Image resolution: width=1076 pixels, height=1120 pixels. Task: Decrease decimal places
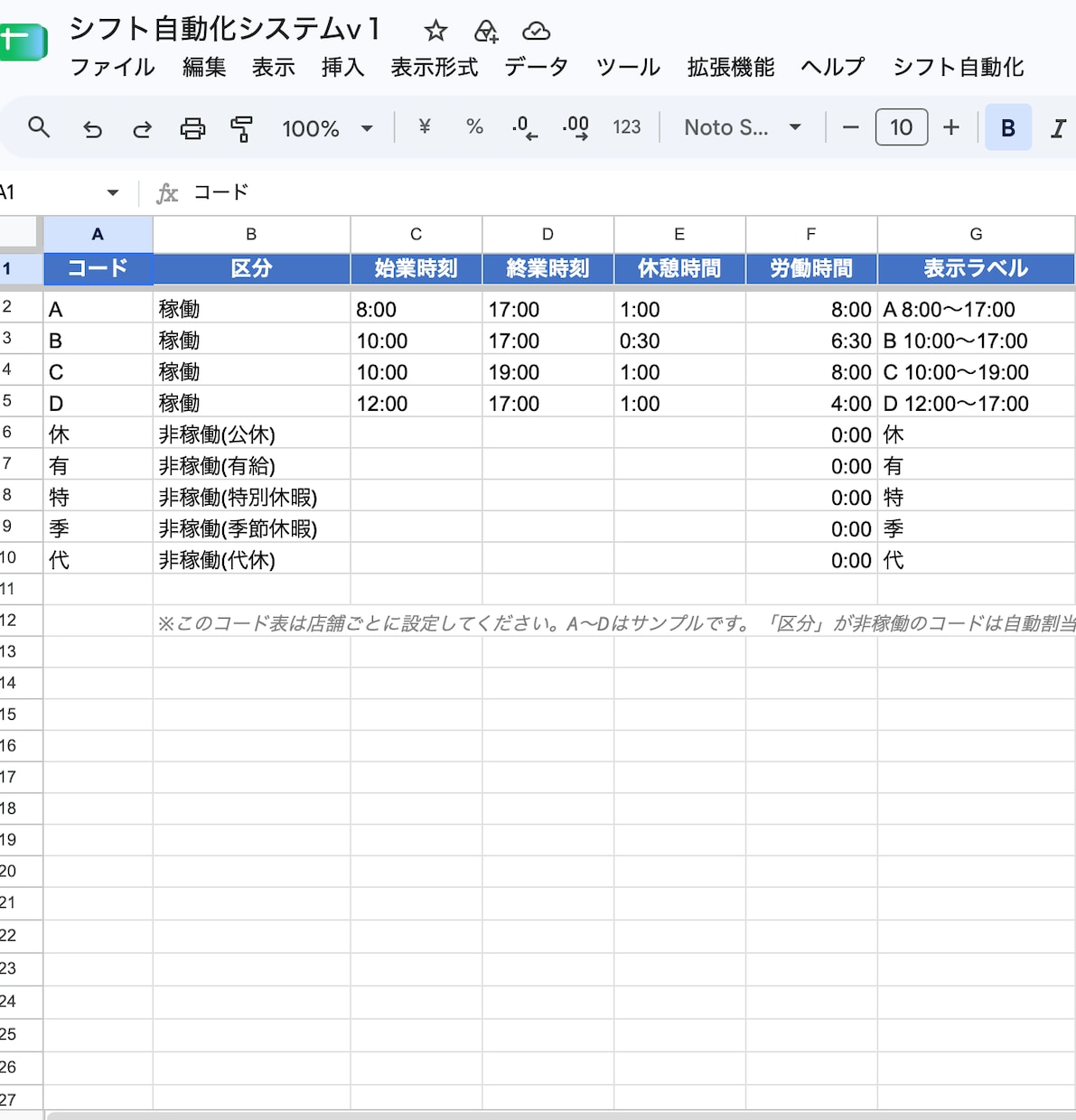[524, 127]
